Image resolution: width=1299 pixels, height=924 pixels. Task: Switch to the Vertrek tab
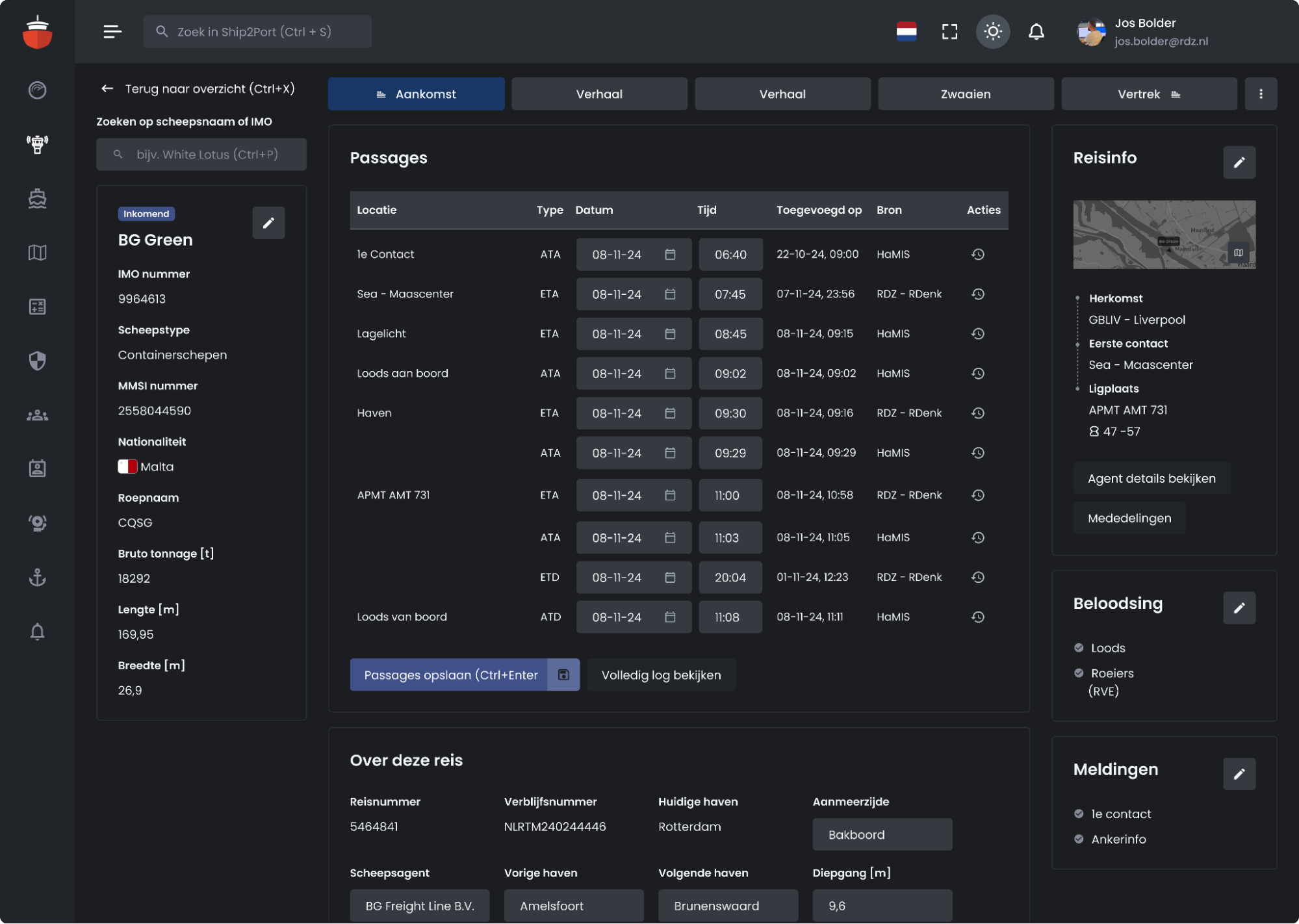click(1148, 94)
